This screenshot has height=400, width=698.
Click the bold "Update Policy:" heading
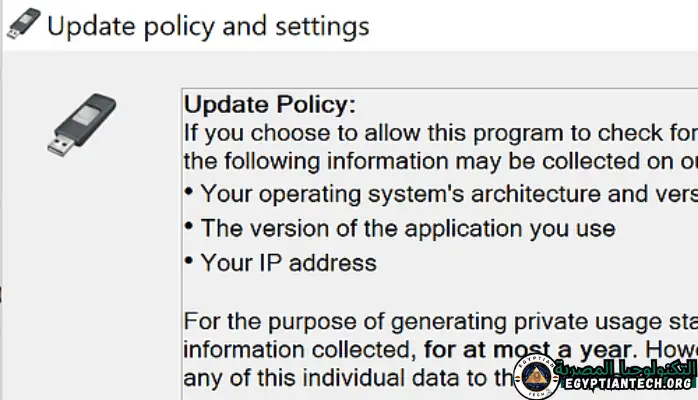[x=270, y=104]
